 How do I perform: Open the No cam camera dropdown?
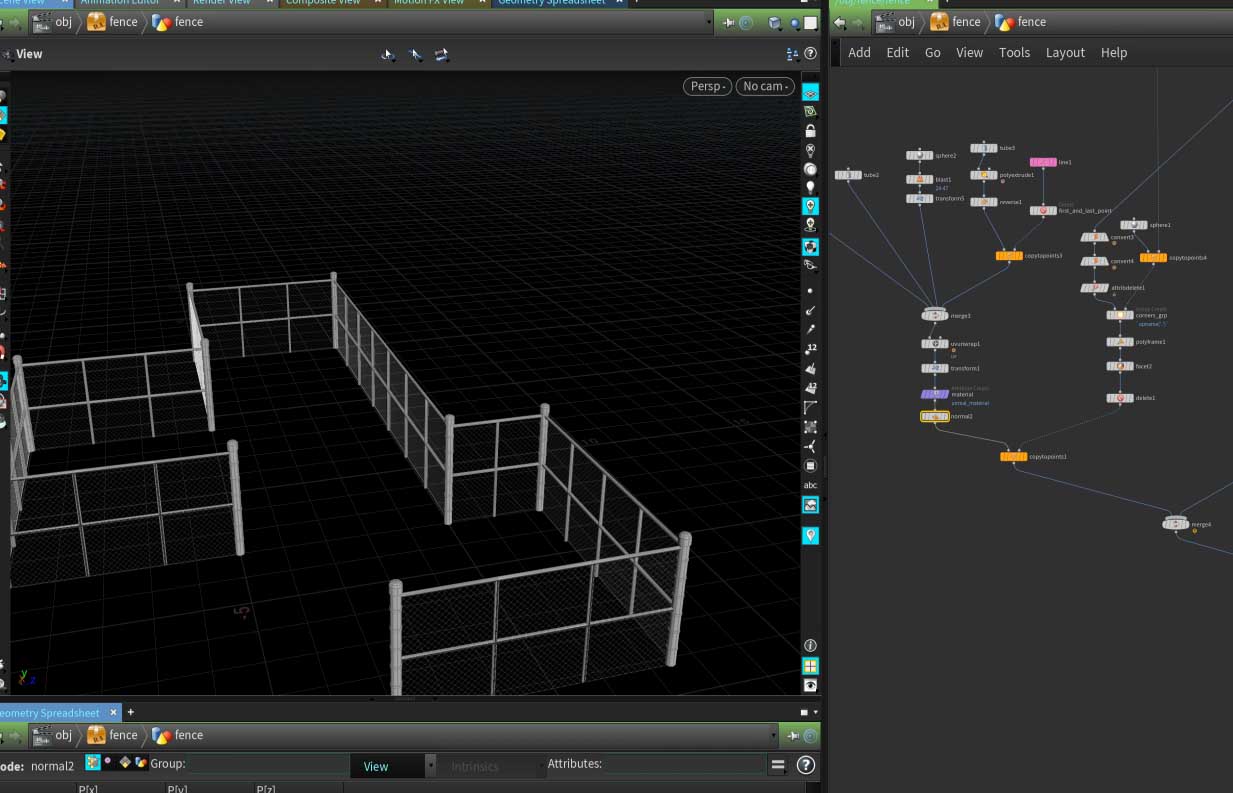765,86
